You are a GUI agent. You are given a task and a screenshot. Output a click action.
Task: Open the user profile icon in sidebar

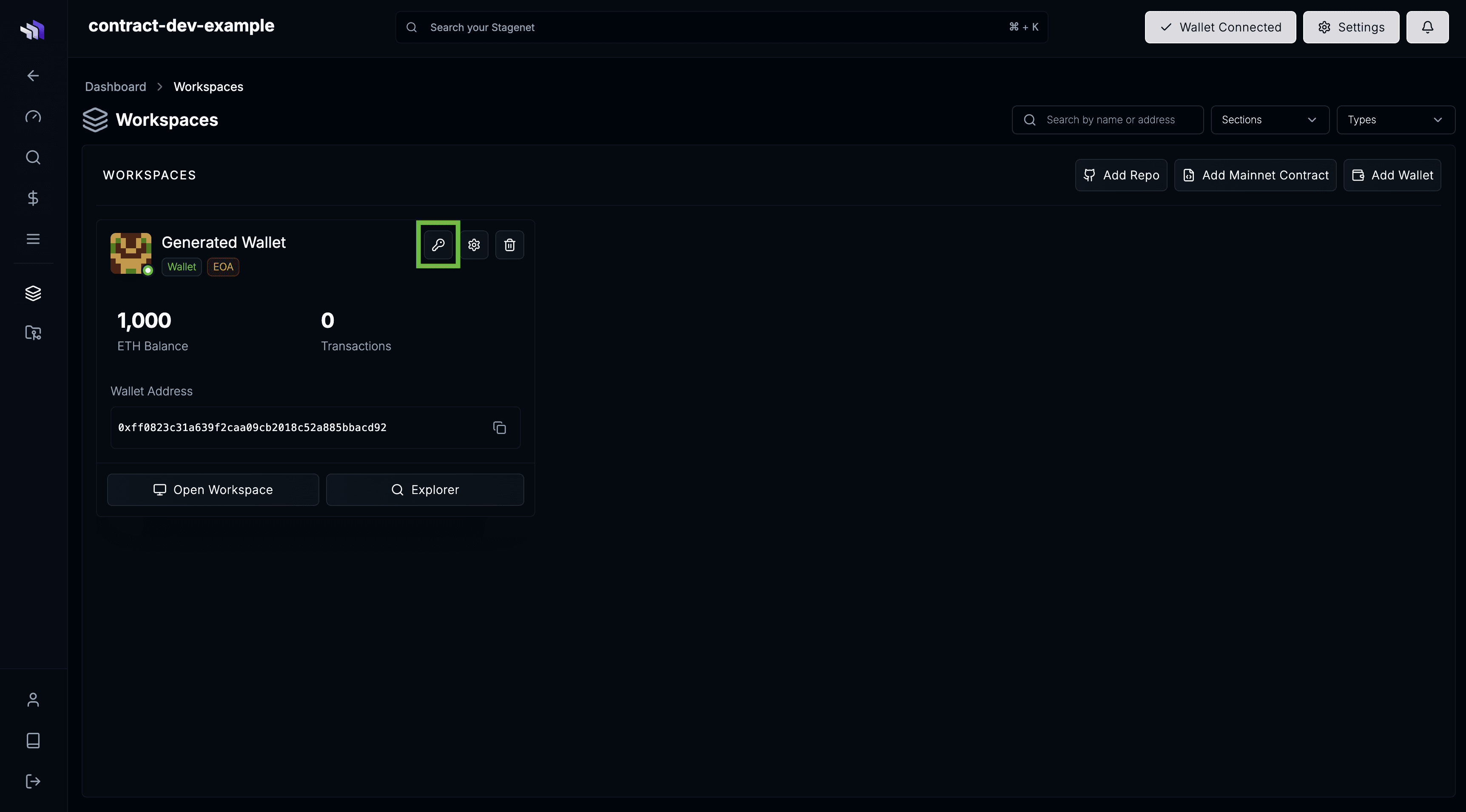pyautogui.click(x=32, y=699)
